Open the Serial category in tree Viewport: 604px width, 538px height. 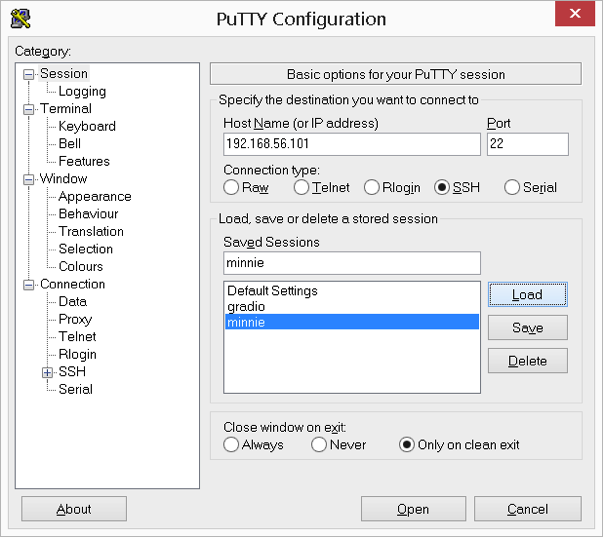(76, 389)
